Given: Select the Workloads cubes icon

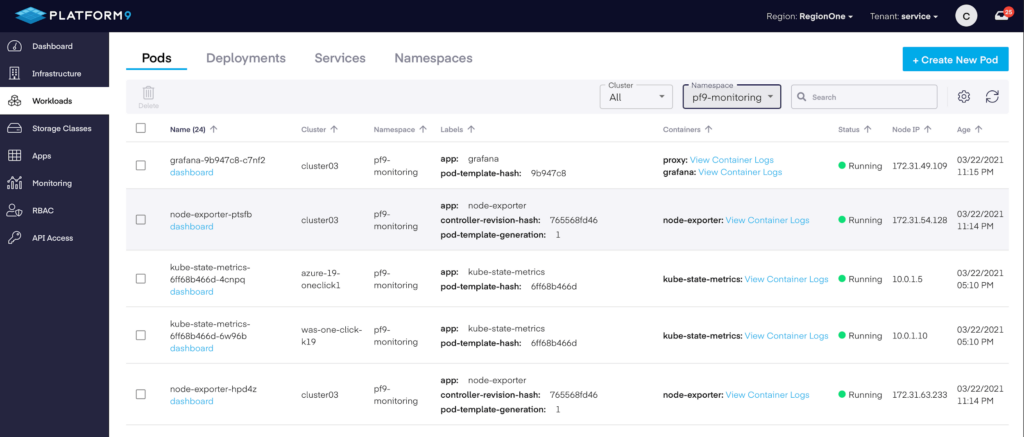Looking at the screenshot, I should coord(14,101).
